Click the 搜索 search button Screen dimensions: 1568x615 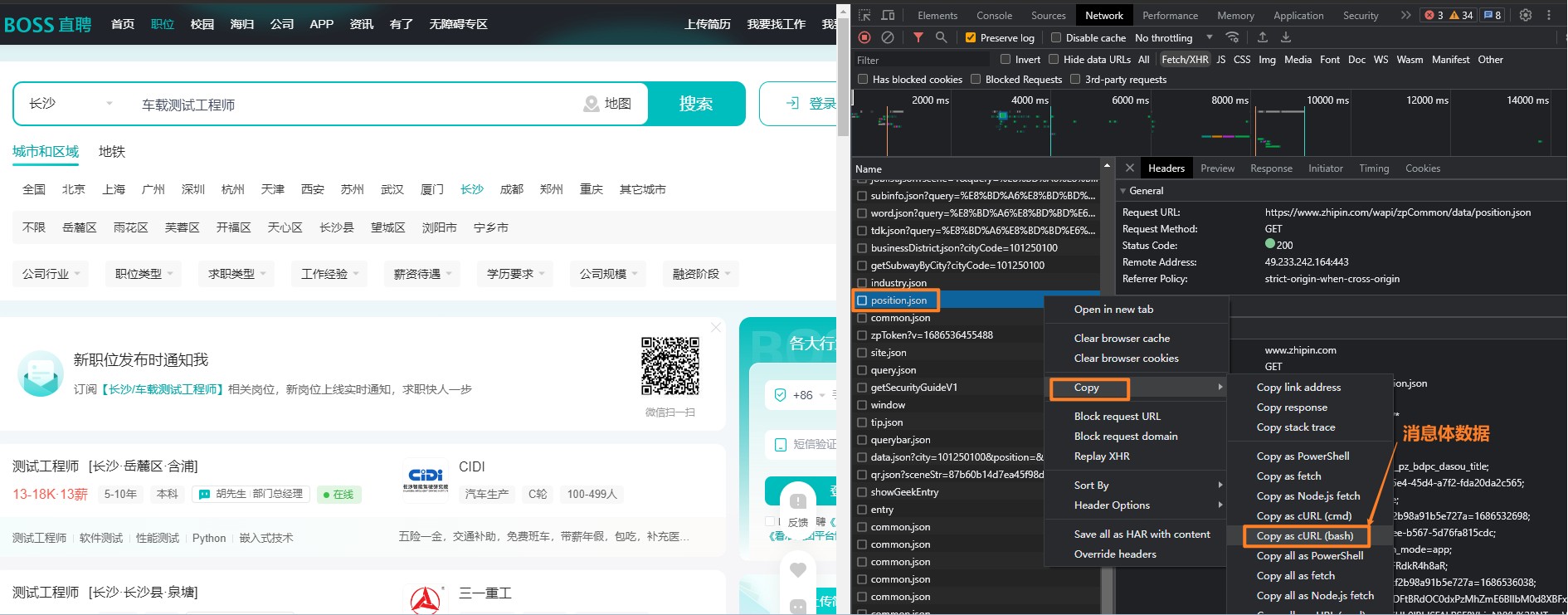(x=696, y=104)
